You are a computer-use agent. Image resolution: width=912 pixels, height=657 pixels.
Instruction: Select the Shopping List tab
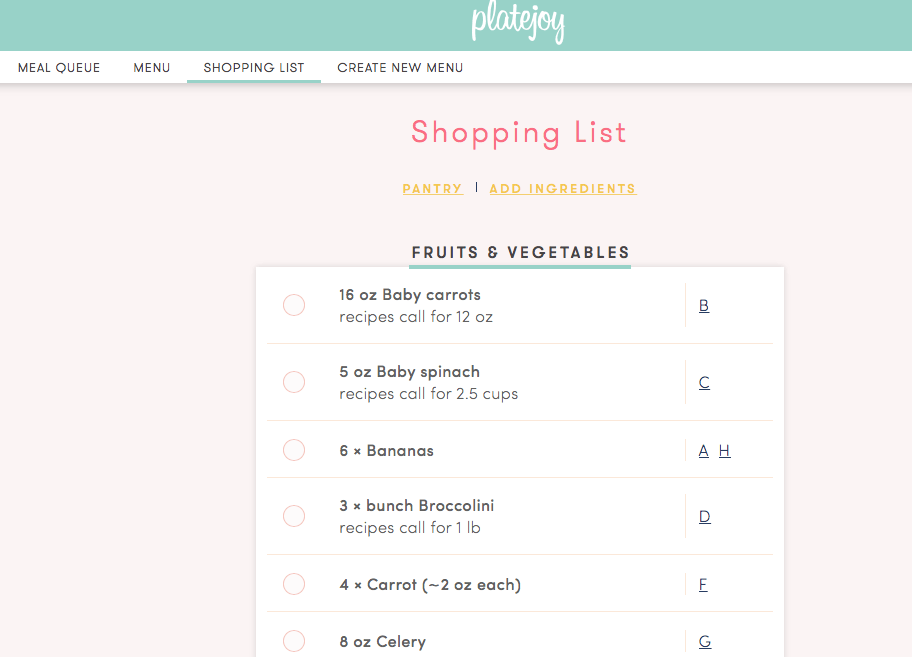tap(254, 67)
